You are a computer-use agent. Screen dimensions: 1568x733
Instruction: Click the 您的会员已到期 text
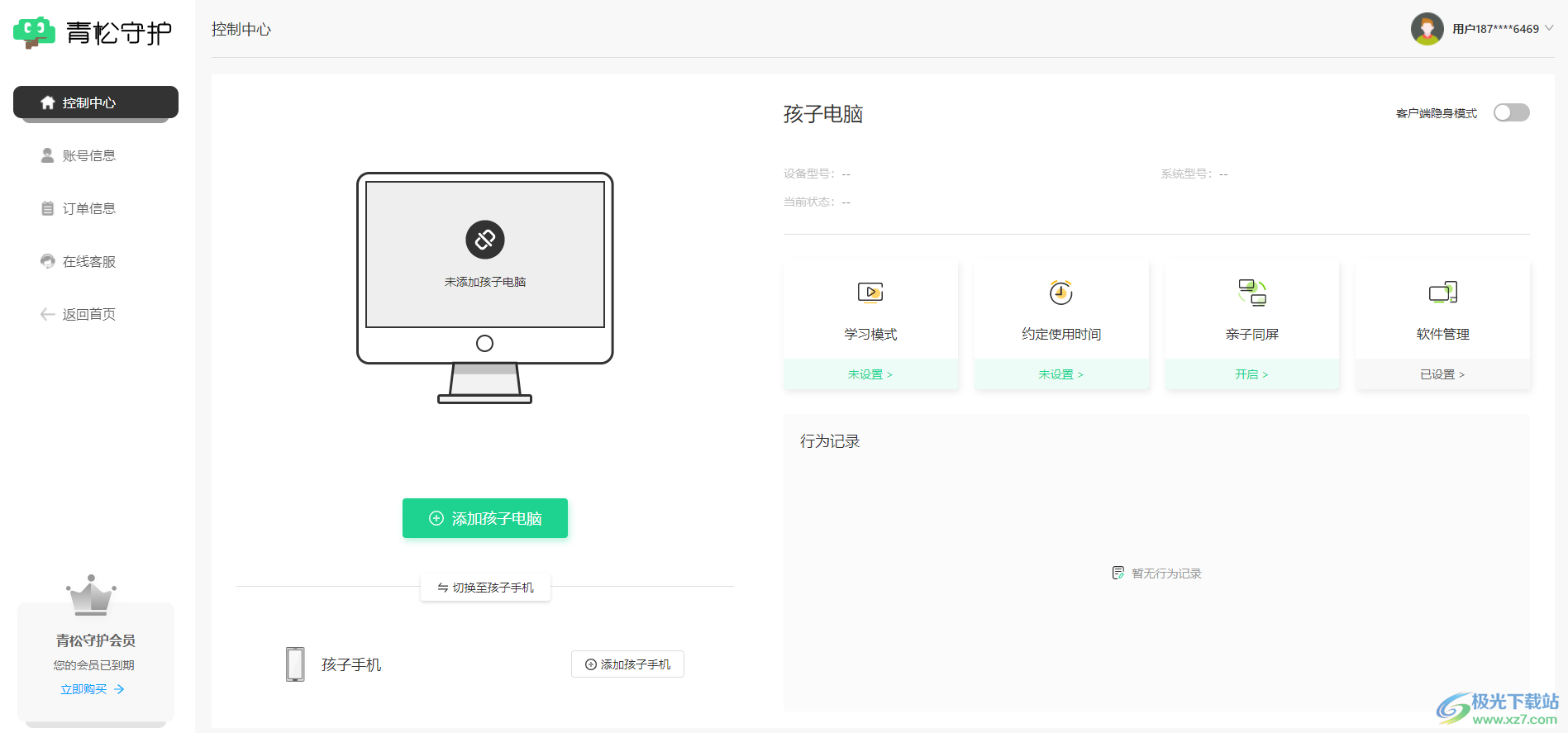click(94, 665)
